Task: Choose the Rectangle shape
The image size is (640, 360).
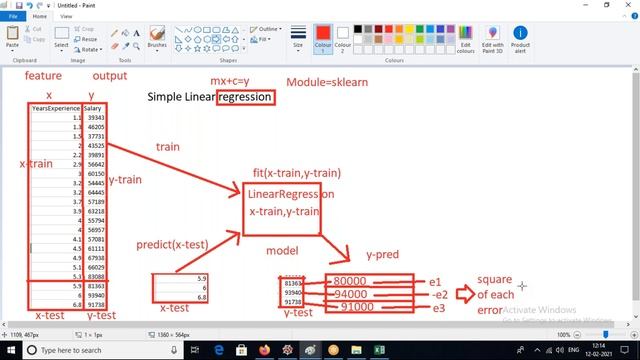Action: [207, 30]
